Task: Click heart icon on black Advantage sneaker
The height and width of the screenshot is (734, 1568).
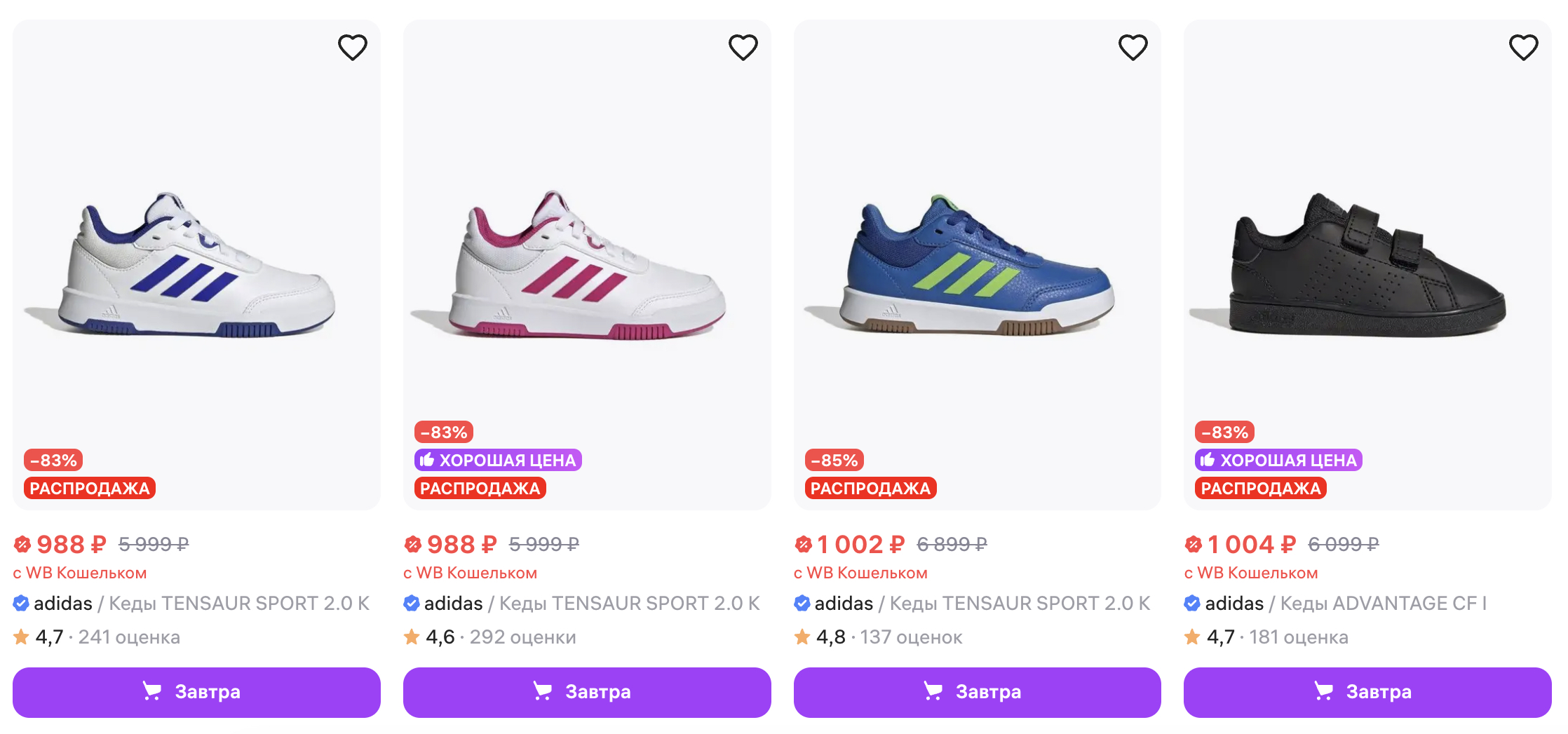Action: tap(1523, 48)
